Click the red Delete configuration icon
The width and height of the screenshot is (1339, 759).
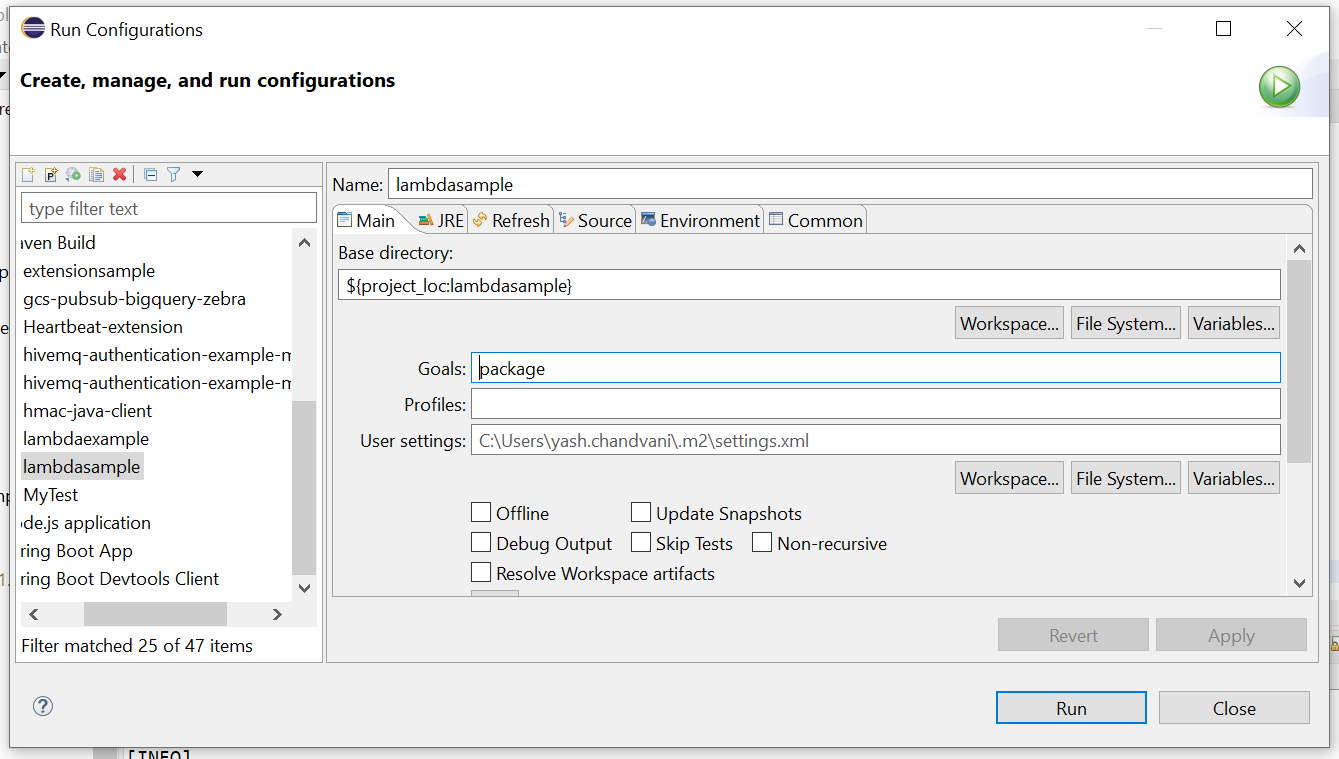120,174
